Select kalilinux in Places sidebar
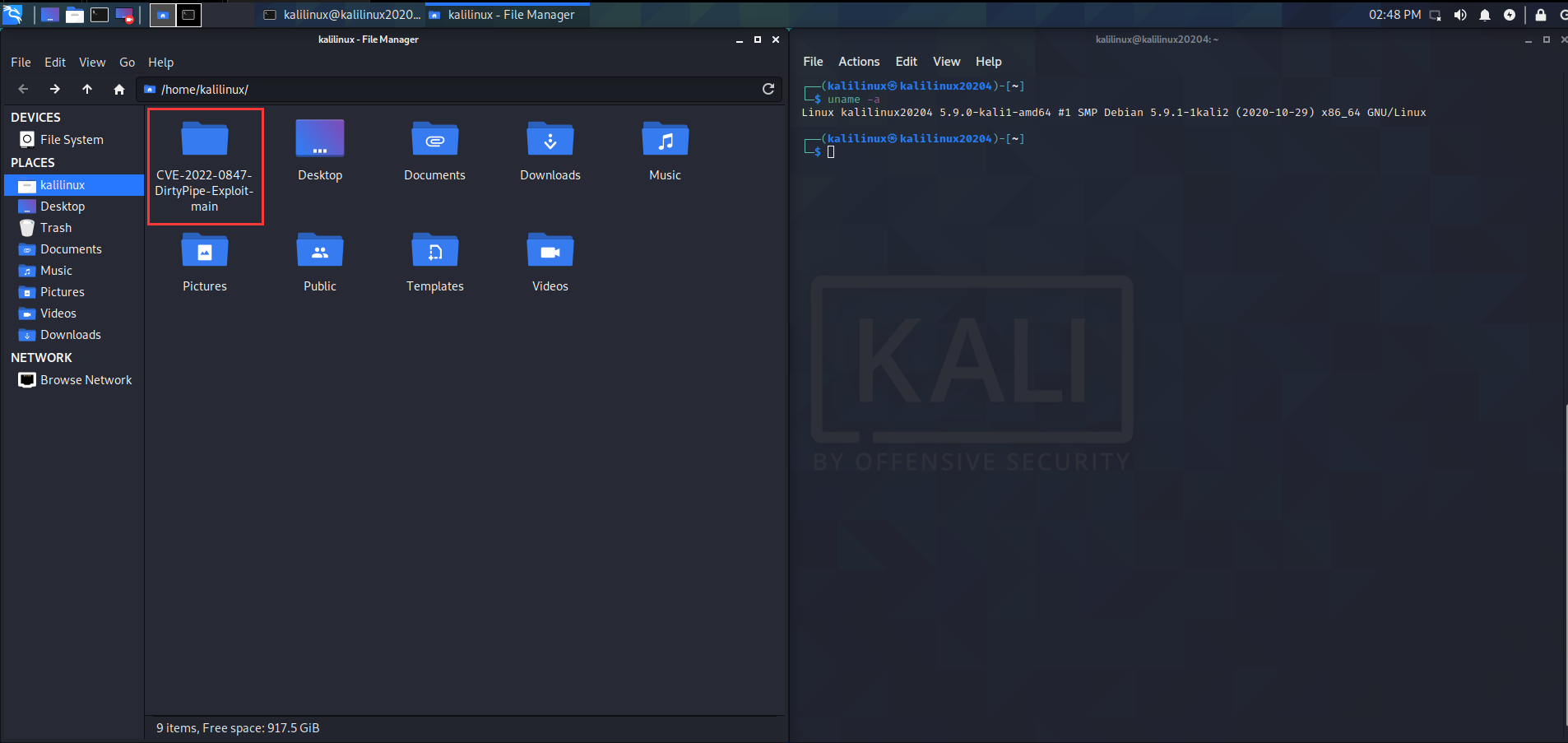The height and width of the screenshot is (743, 1568). [73, 185]
